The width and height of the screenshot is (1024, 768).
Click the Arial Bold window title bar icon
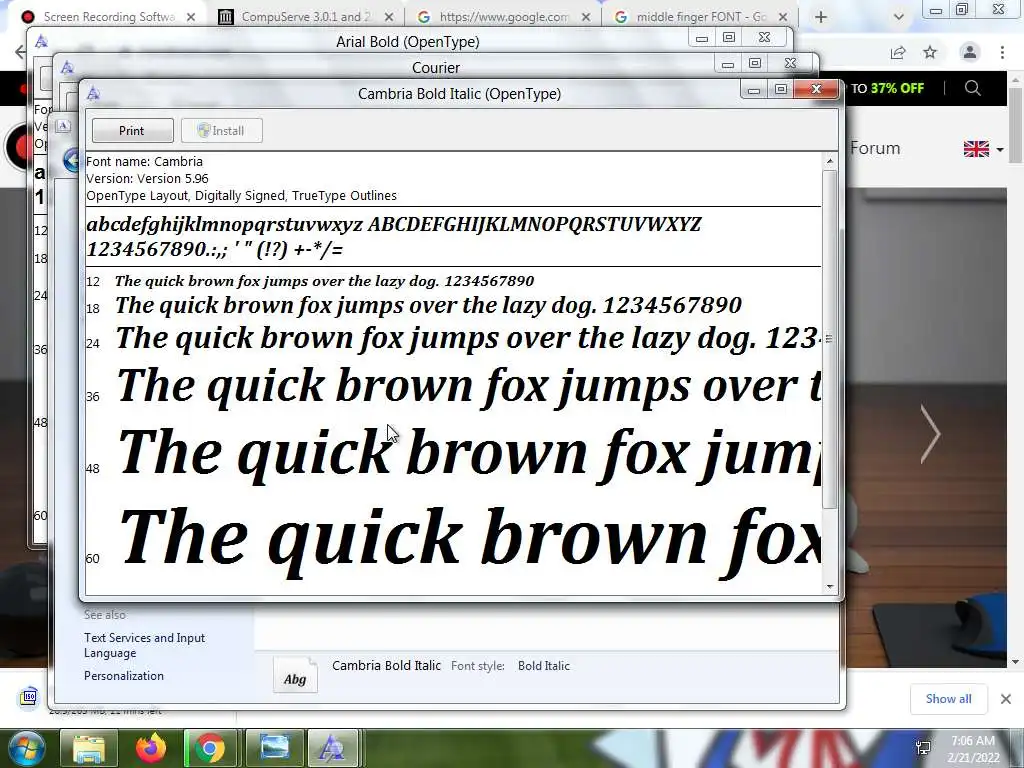tap(42, 42)
